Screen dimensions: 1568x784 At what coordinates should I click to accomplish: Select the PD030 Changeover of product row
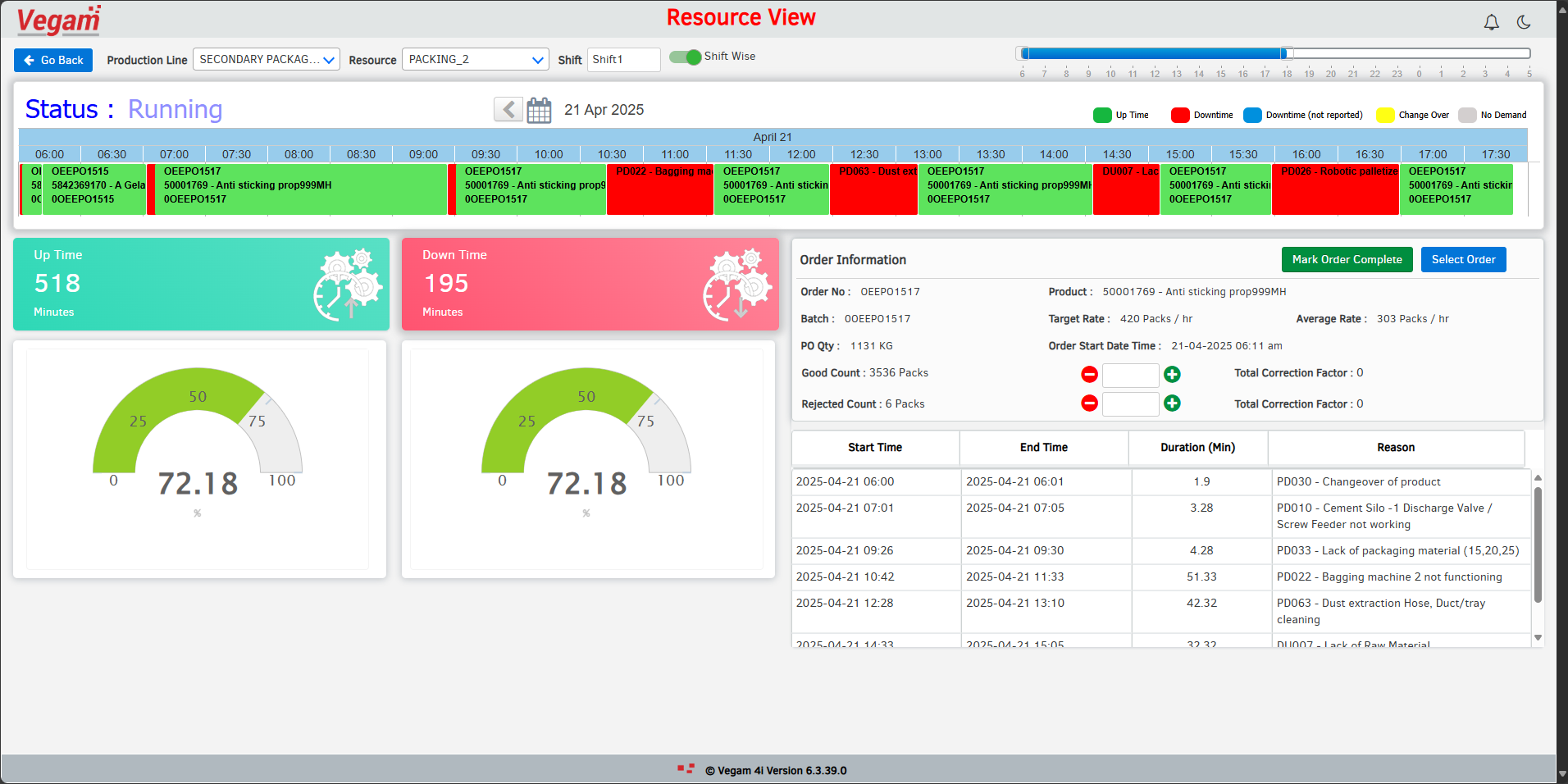(1161, 482)
